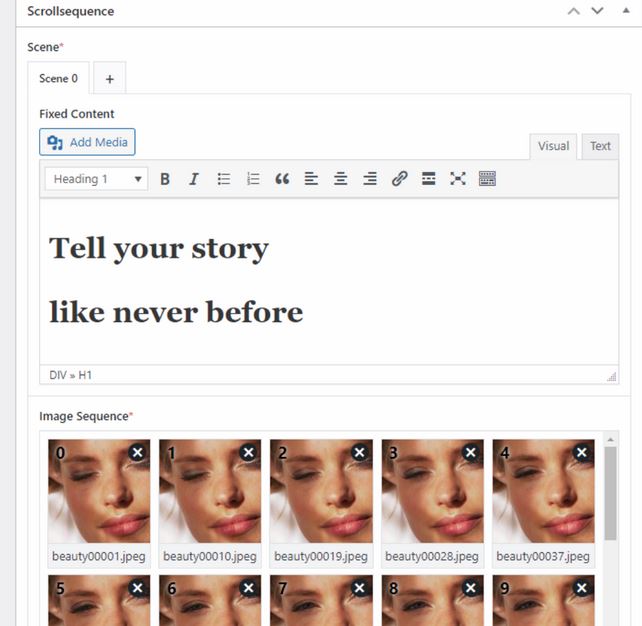
Task: Remove image 2 beauty00019.jpeg
Action: pyautogui.click(x=359, y=452)
